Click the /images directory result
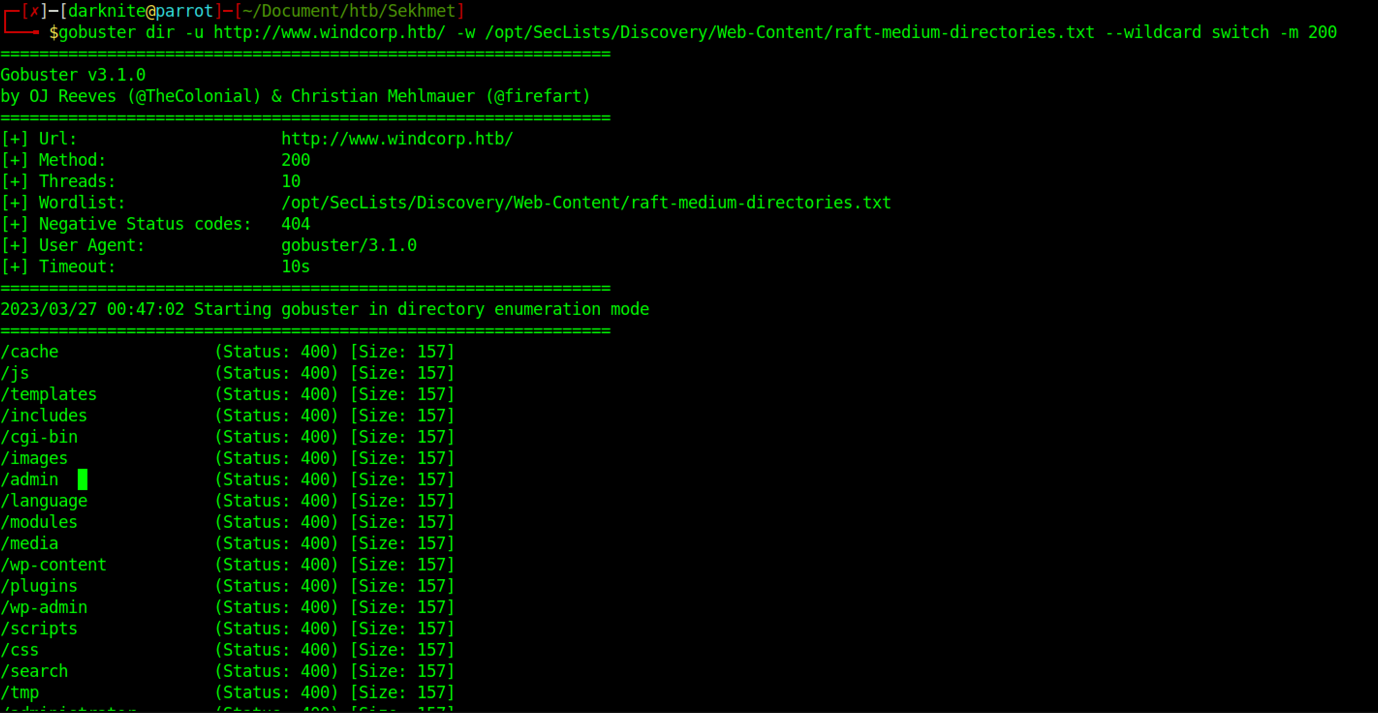This screenshot has height=713, width=1378. click(x=34, y=459)
